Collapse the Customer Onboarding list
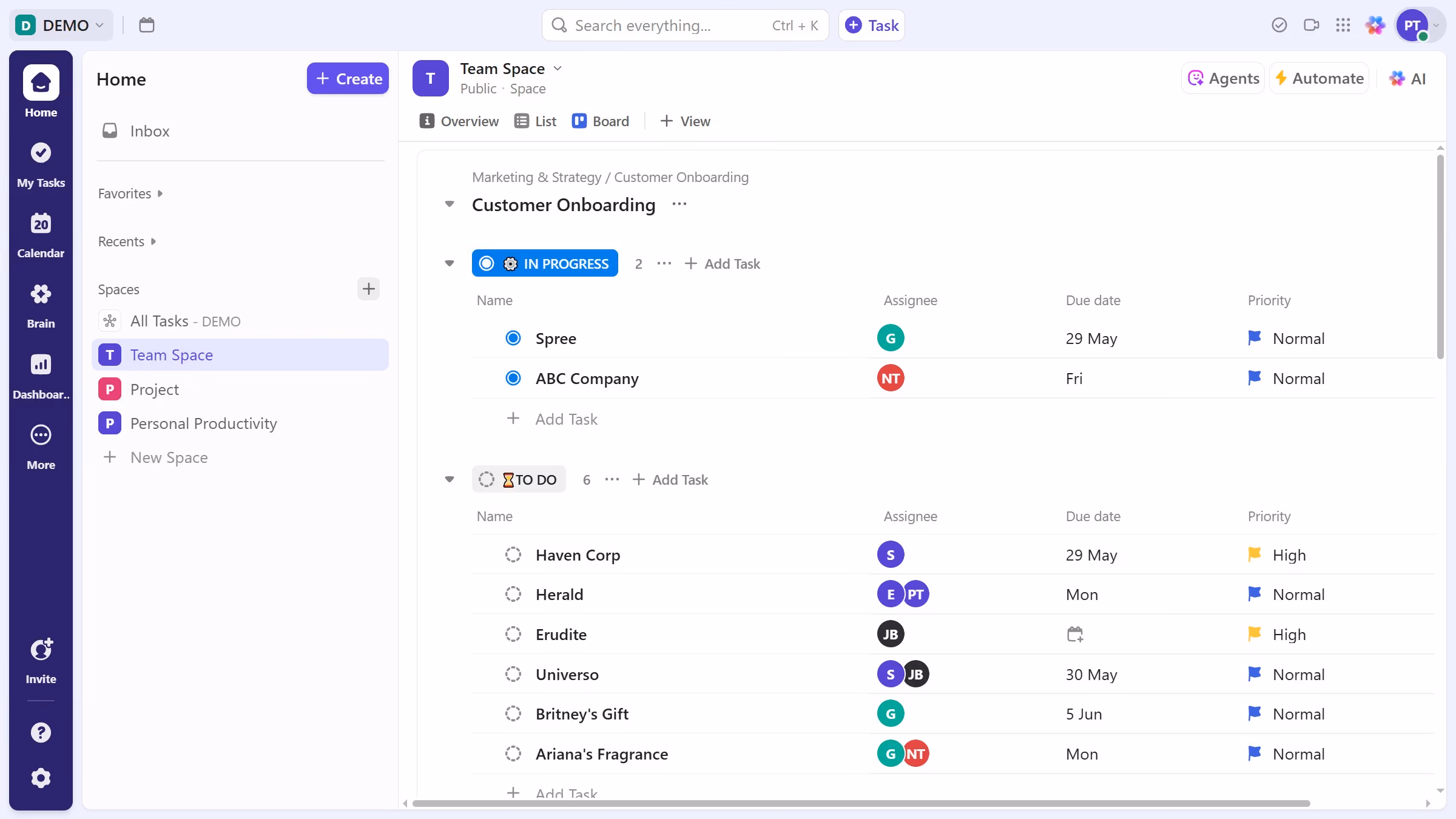Viewport: 1456px width, 819px height. pos(450,204)
